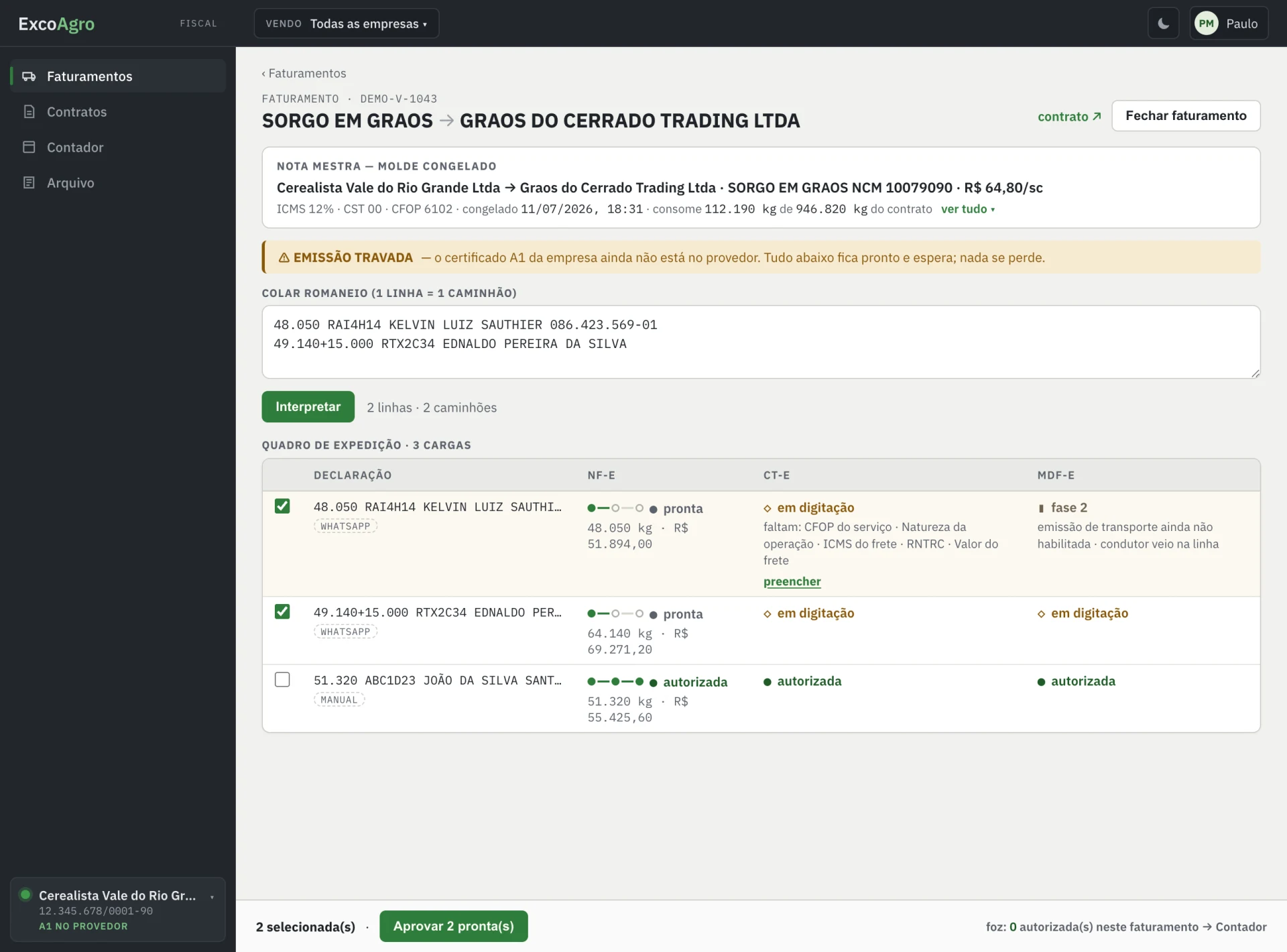The image size is (1287, 952).
Task: Click 48.050 RAI4H14 KELVIN LUIZ declaration text
Action: (438, 508)
